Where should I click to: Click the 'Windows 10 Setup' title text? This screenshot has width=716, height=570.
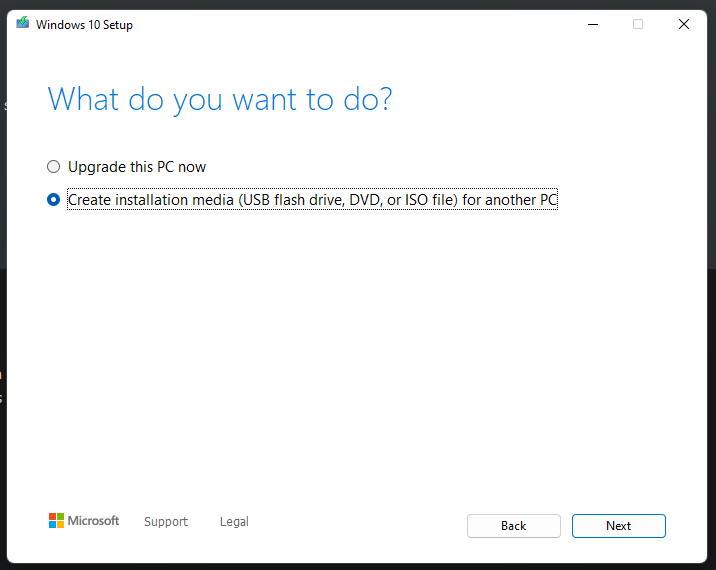click(x=84, y=25)
